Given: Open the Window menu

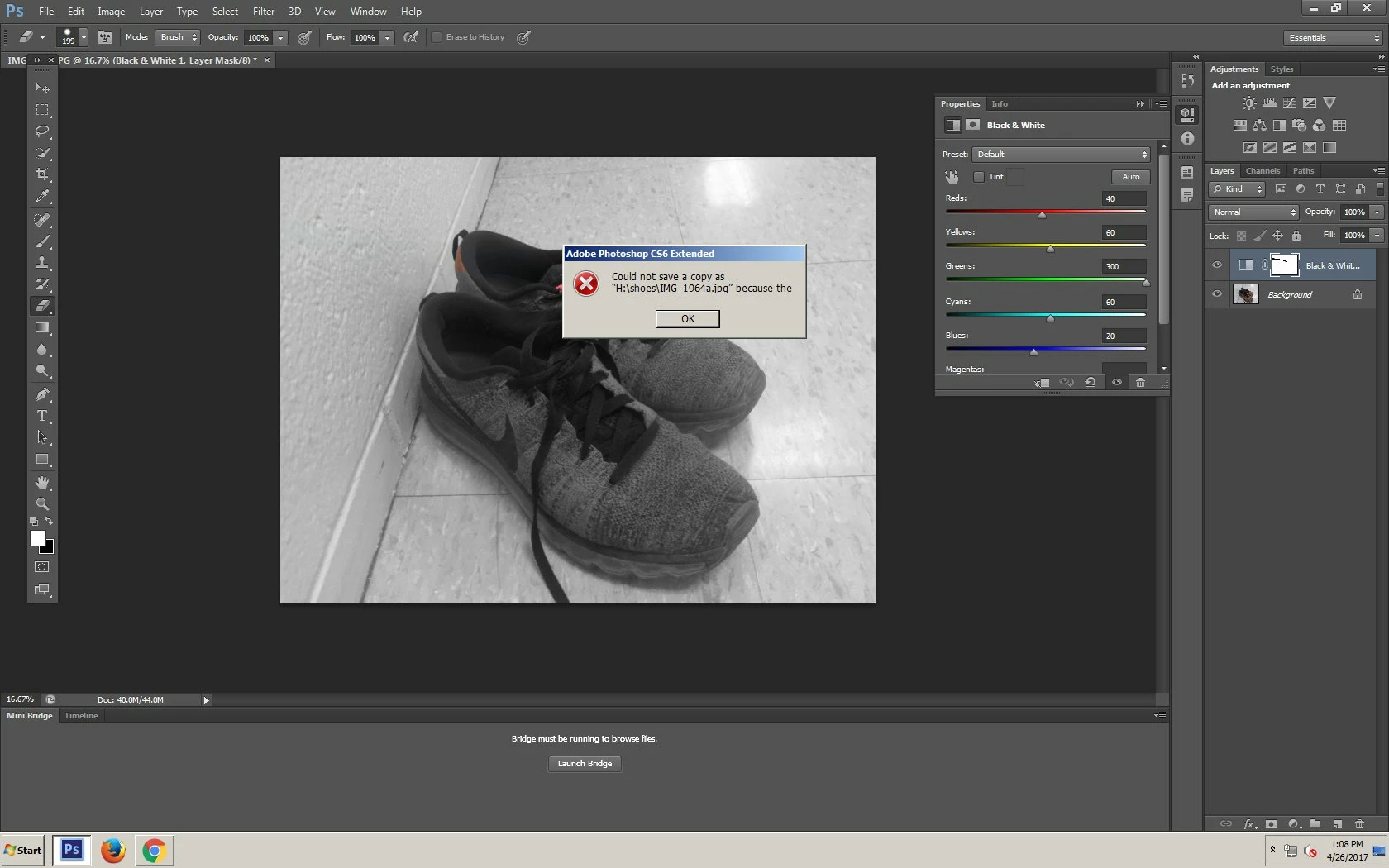Looking at the screenshot, I should [x=368, y=12].
